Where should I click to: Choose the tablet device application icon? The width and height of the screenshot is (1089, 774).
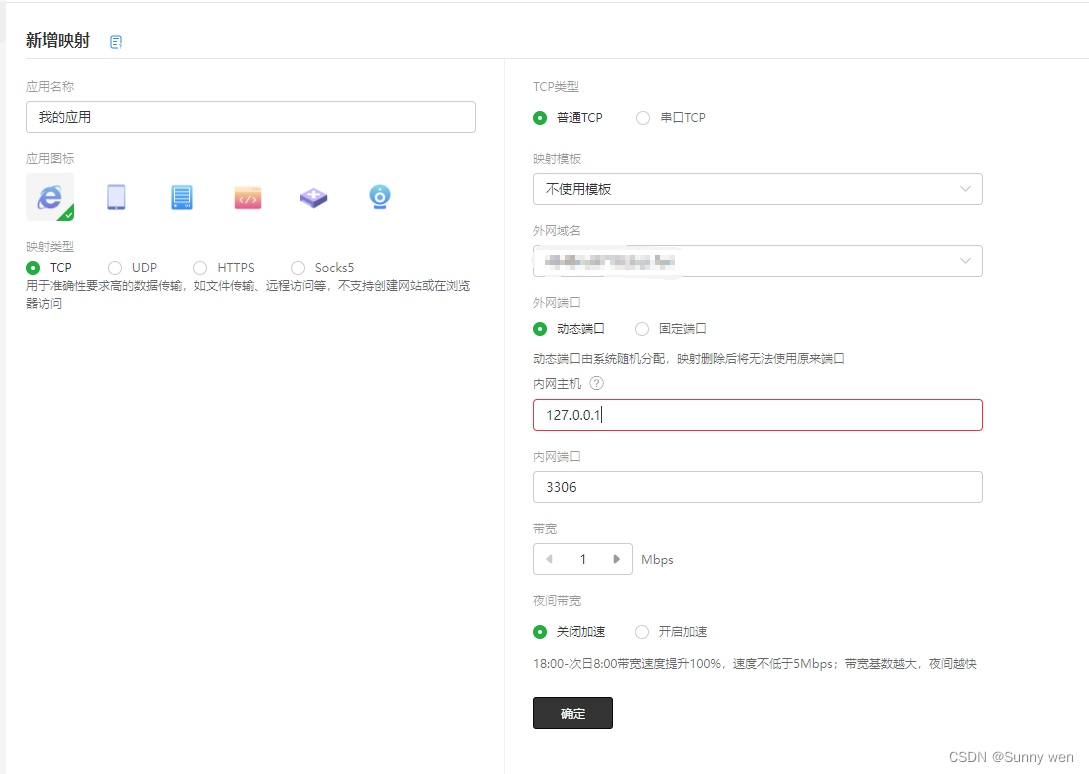tap(116, 197)
